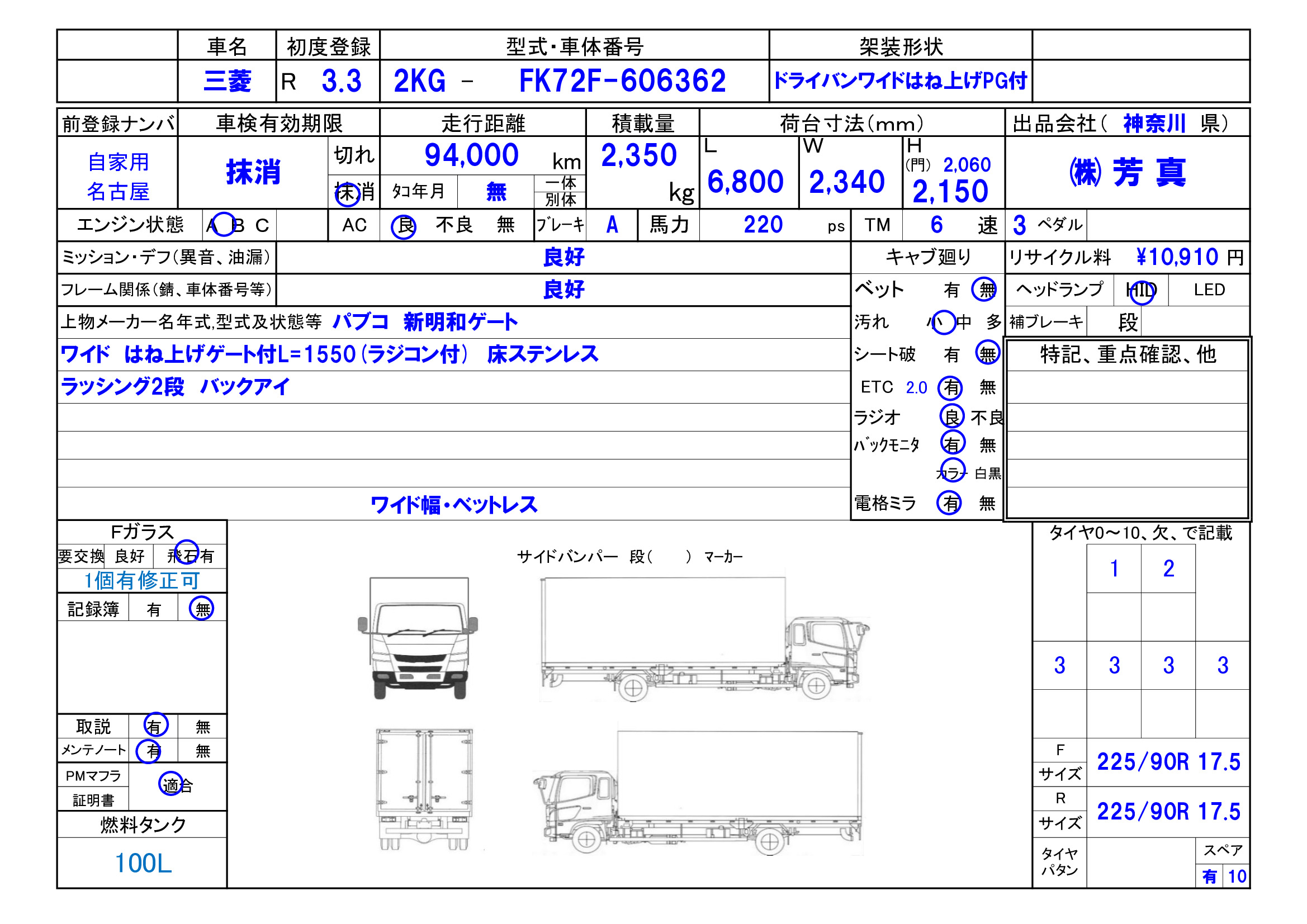This screenshot has width=1307, height=924.
Task: Click the rear door view truck diagram
Action: click(424, 790)
